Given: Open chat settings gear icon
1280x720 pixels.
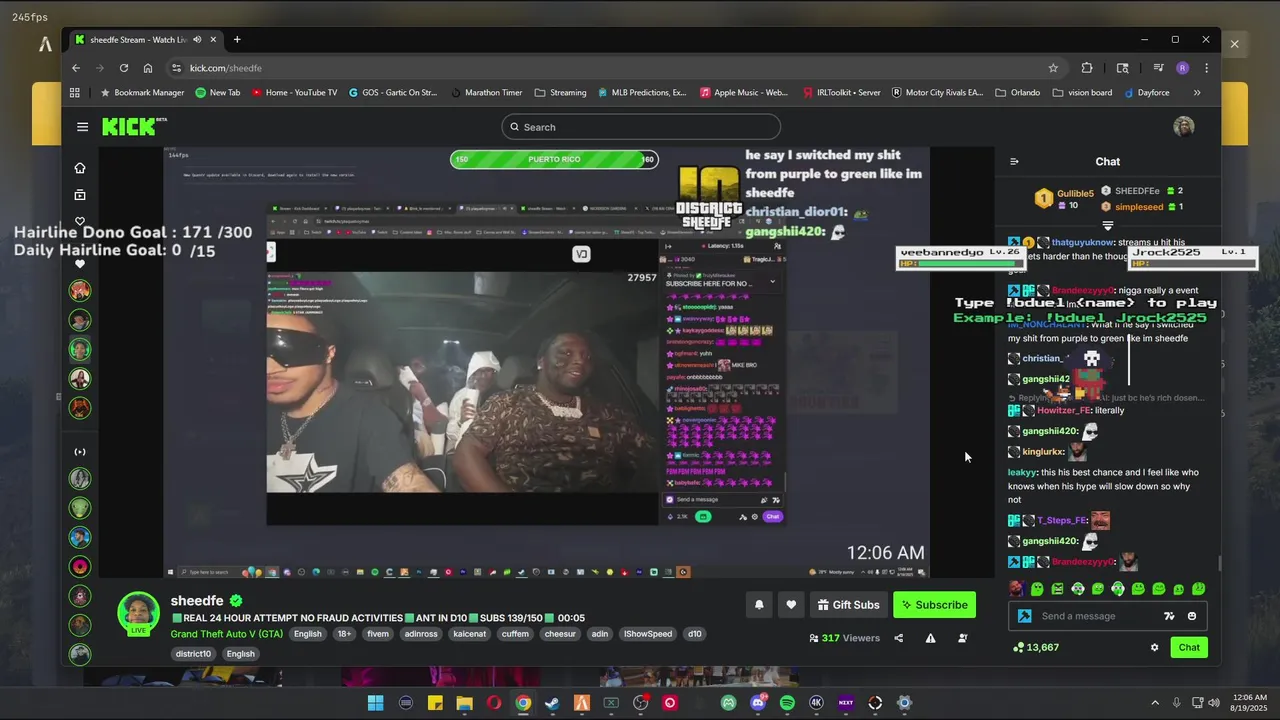Looking at the screenshot, I should pos(1154,647).
